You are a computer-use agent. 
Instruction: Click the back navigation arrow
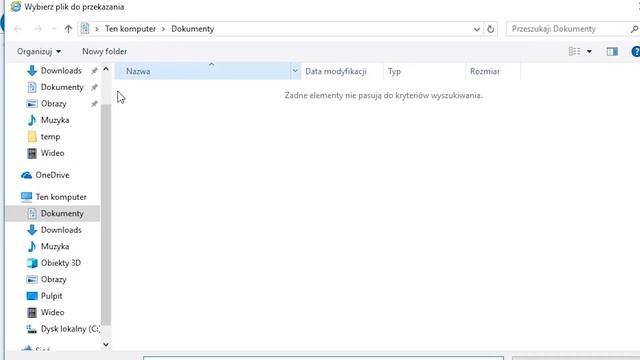[18, 29]
